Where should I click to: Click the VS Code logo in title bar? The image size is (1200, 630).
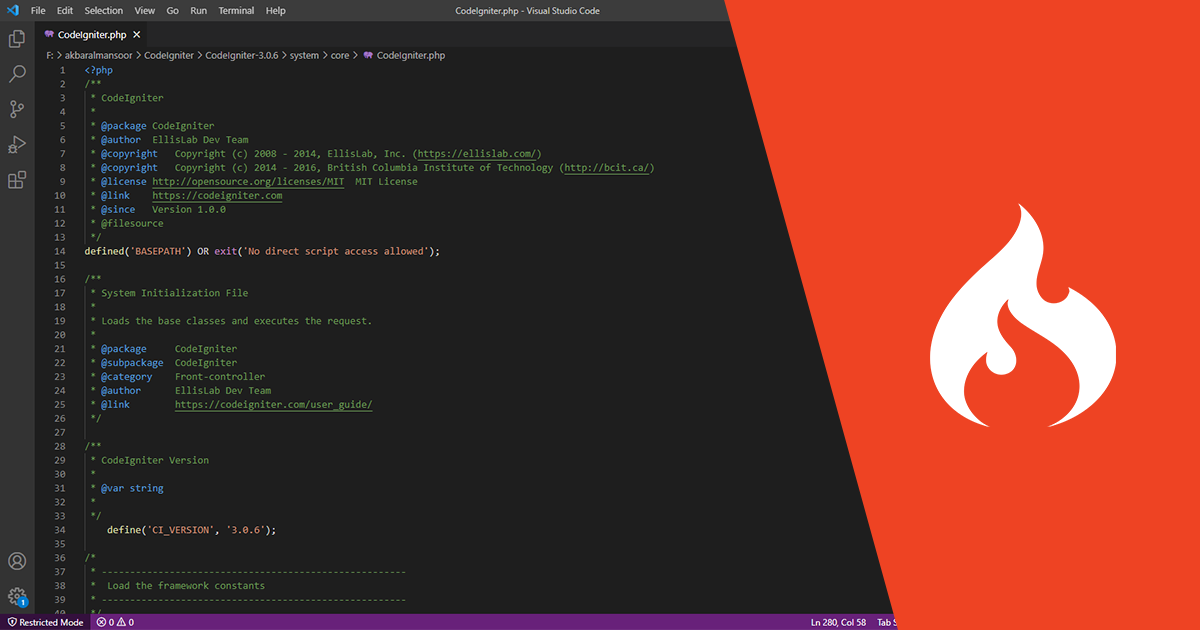(12, 10)
